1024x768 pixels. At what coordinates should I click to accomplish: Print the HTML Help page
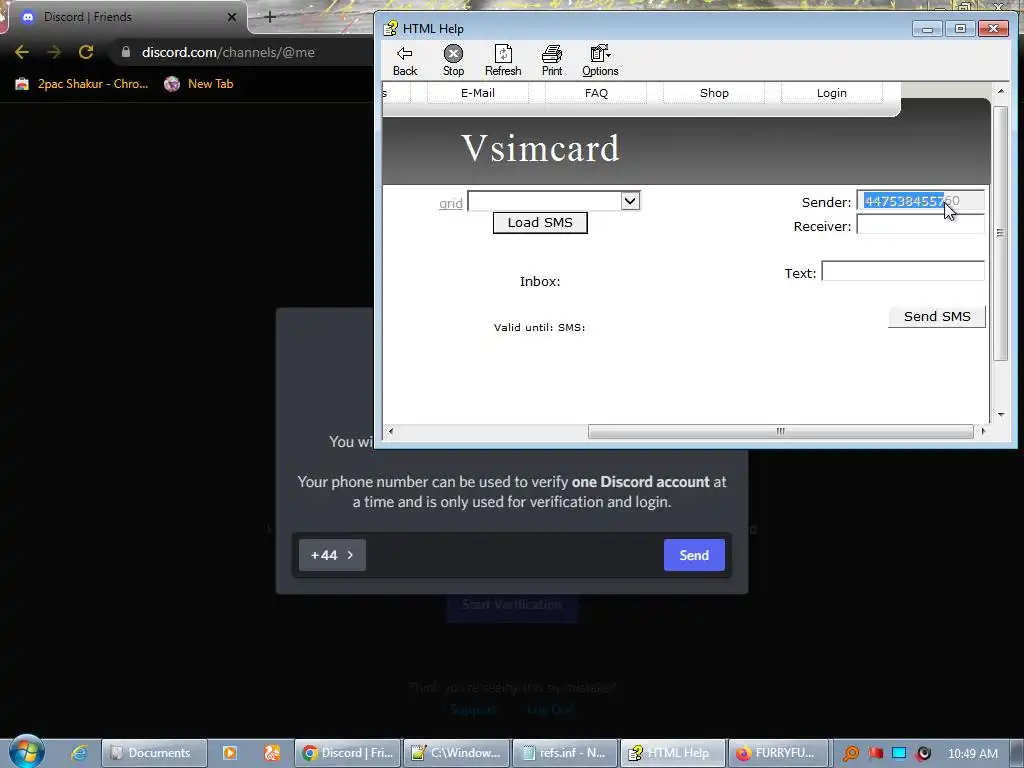(x=552, y=61)
